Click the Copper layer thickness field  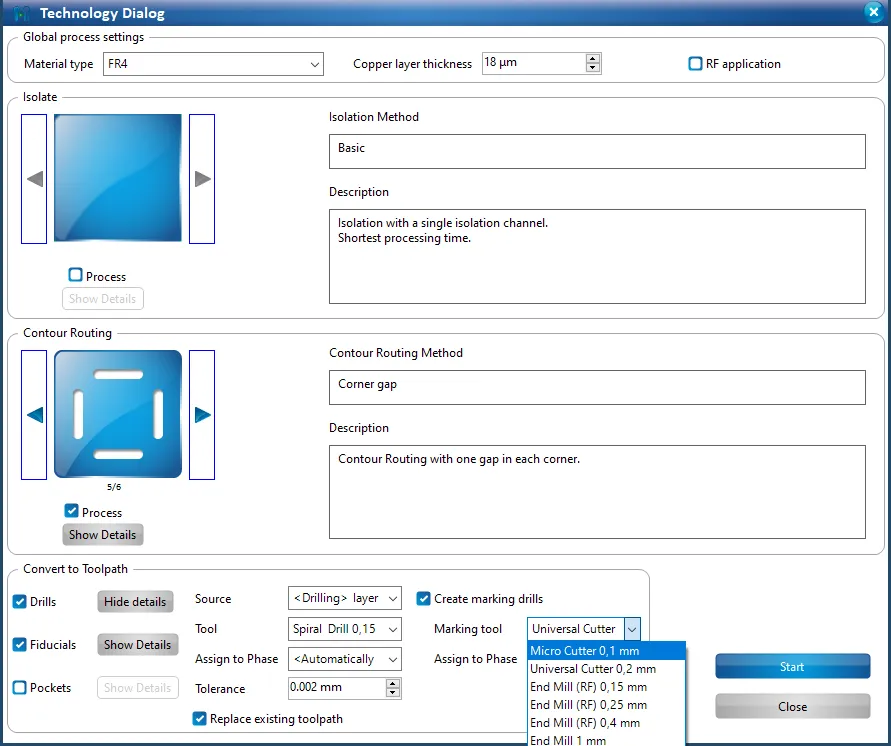[x=534, y=63]
